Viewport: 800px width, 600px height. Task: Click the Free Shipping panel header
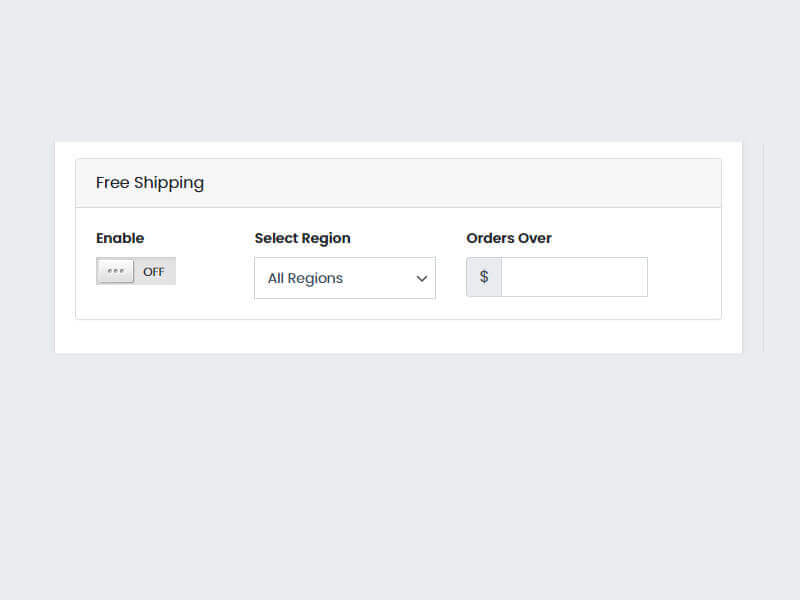point(150,182)
